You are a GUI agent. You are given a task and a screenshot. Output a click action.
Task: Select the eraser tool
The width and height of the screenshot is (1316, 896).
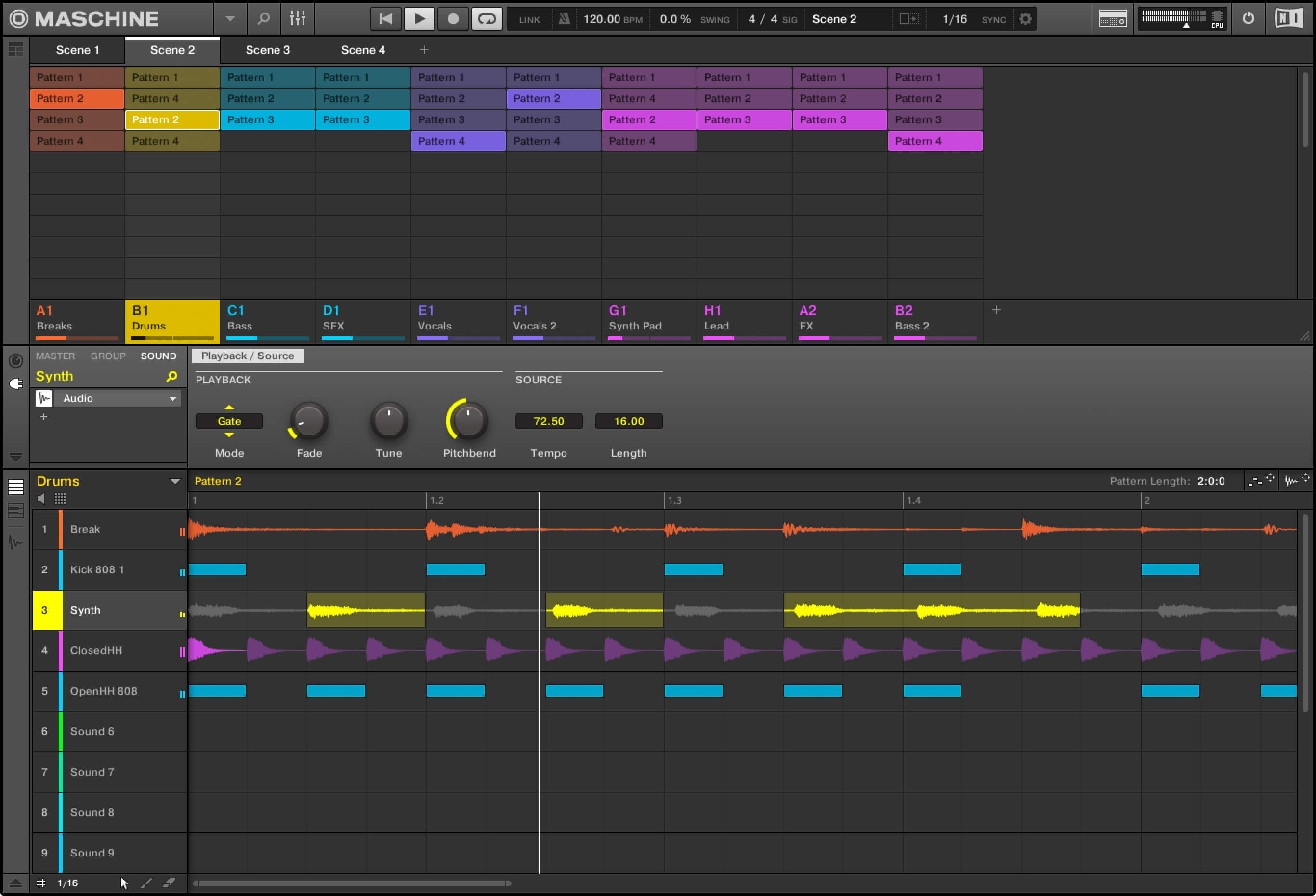(x=169, y=883)
